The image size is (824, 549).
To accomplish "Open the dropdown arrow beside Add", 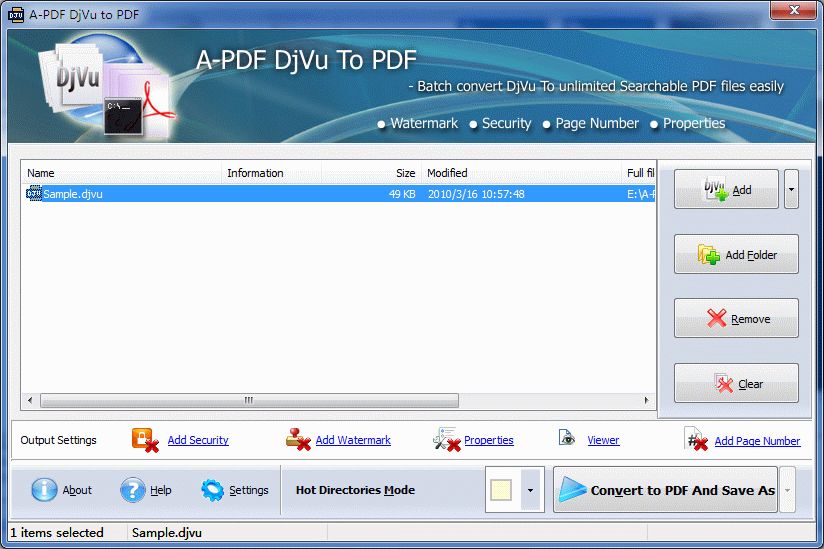I will pyautogui.click(x=791, y=189).
